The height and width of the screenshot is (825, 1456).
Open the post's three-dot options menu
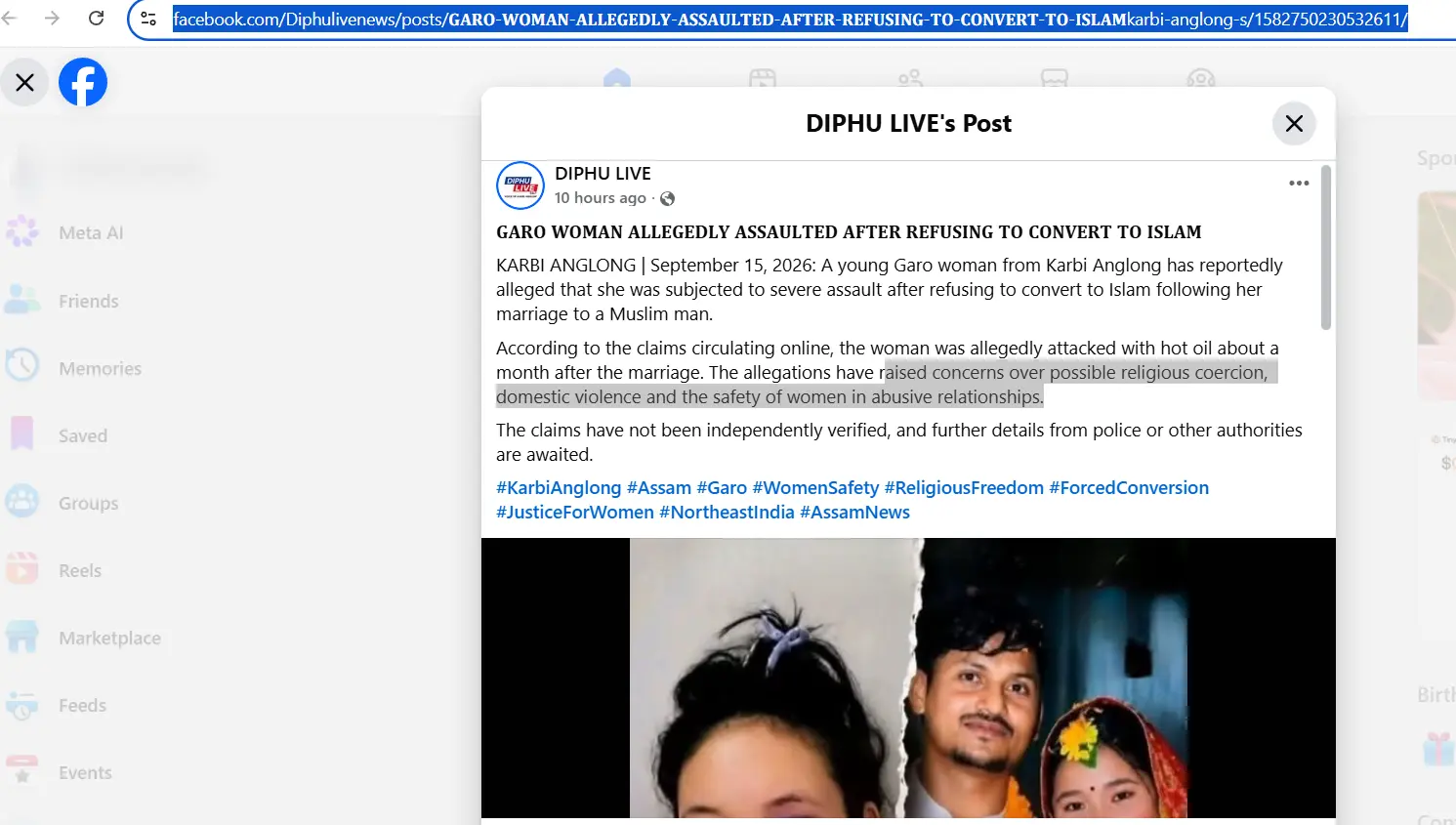pyautogui.click(x=1299, y=184)
